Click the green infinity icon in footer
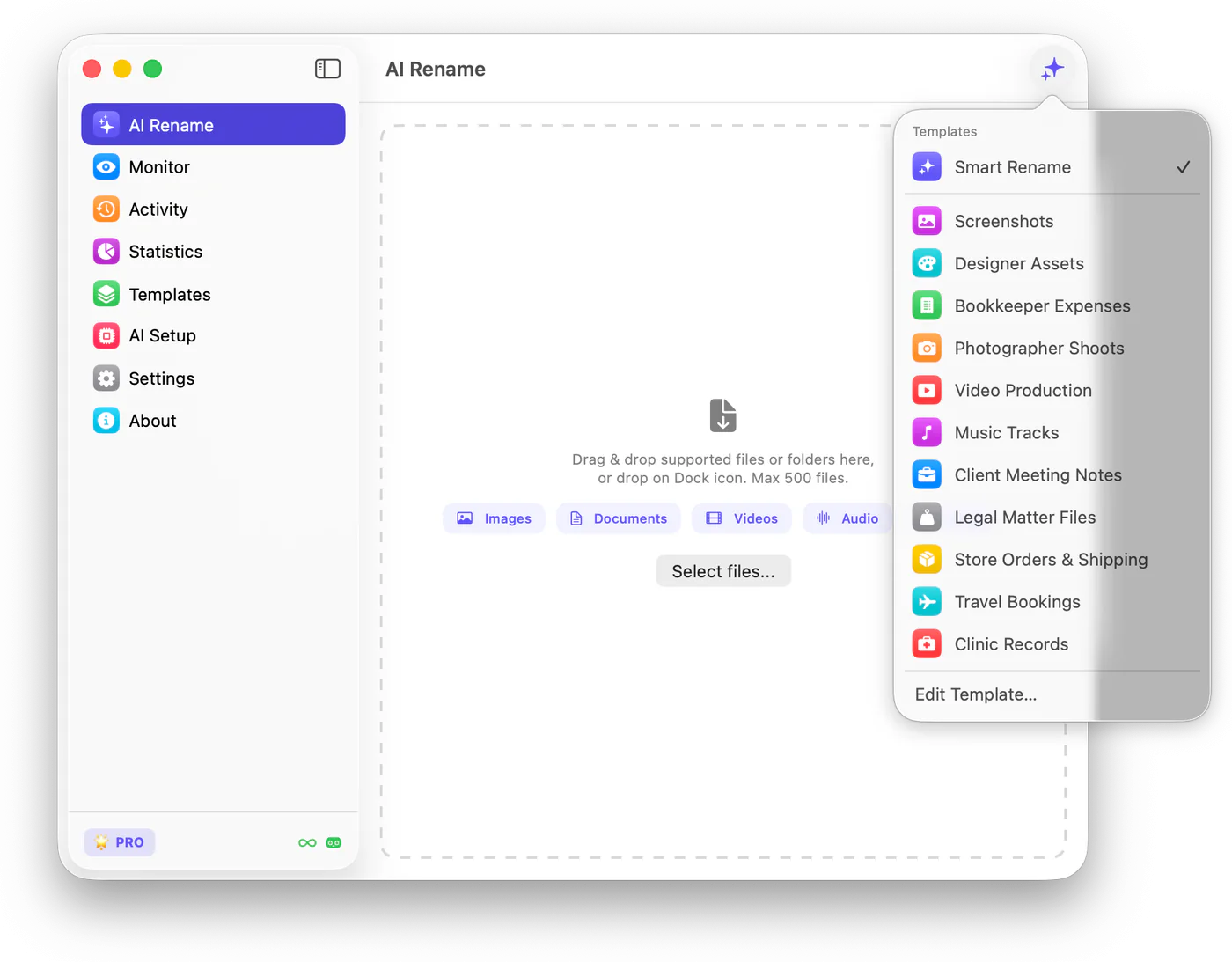This screenshot has width=1232, height=962. click(x=307, y=843)
